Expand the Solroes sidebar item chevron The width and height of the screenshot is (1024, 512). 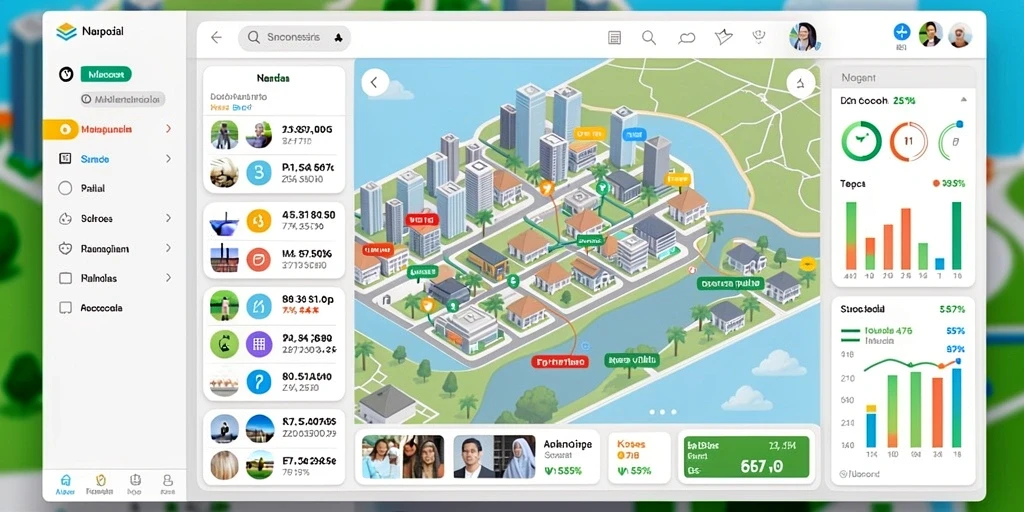[x=168, y=218]
